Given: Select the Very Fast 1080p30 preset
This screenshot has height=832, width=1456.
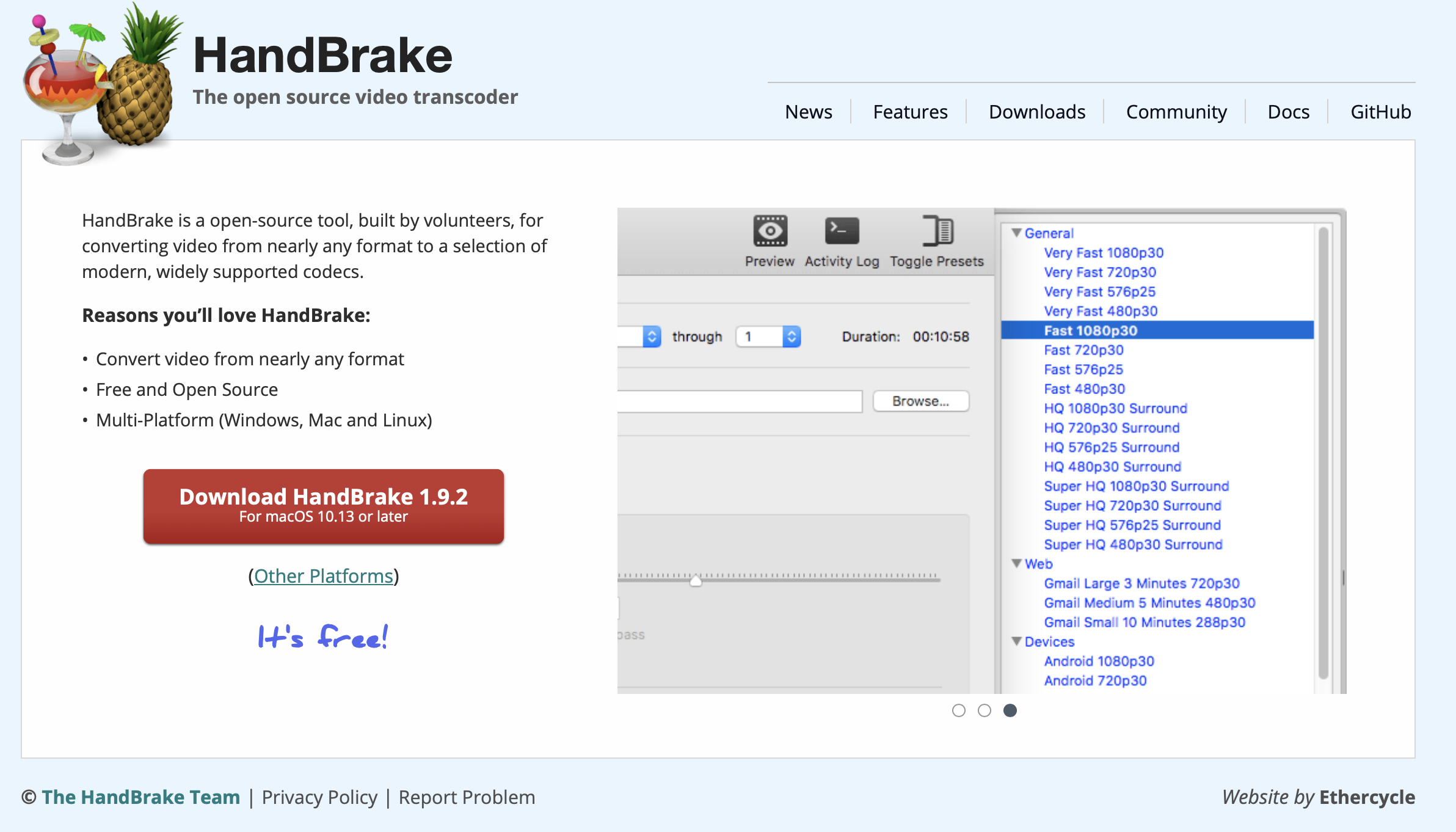Looking at the screenshot, I should tap(1104, 253).
